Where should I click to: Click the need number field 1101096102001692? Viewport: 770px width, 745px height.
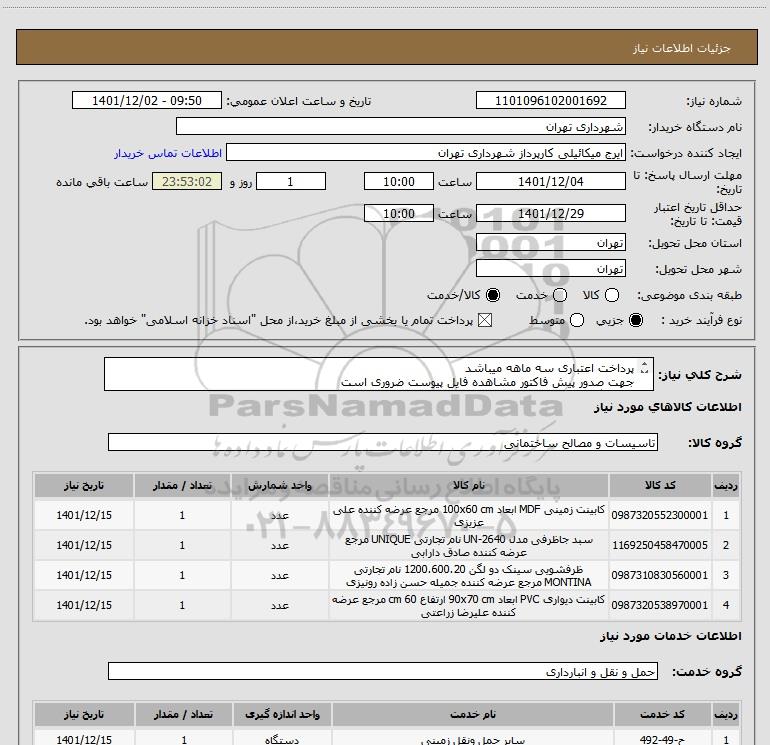point(550,100)
